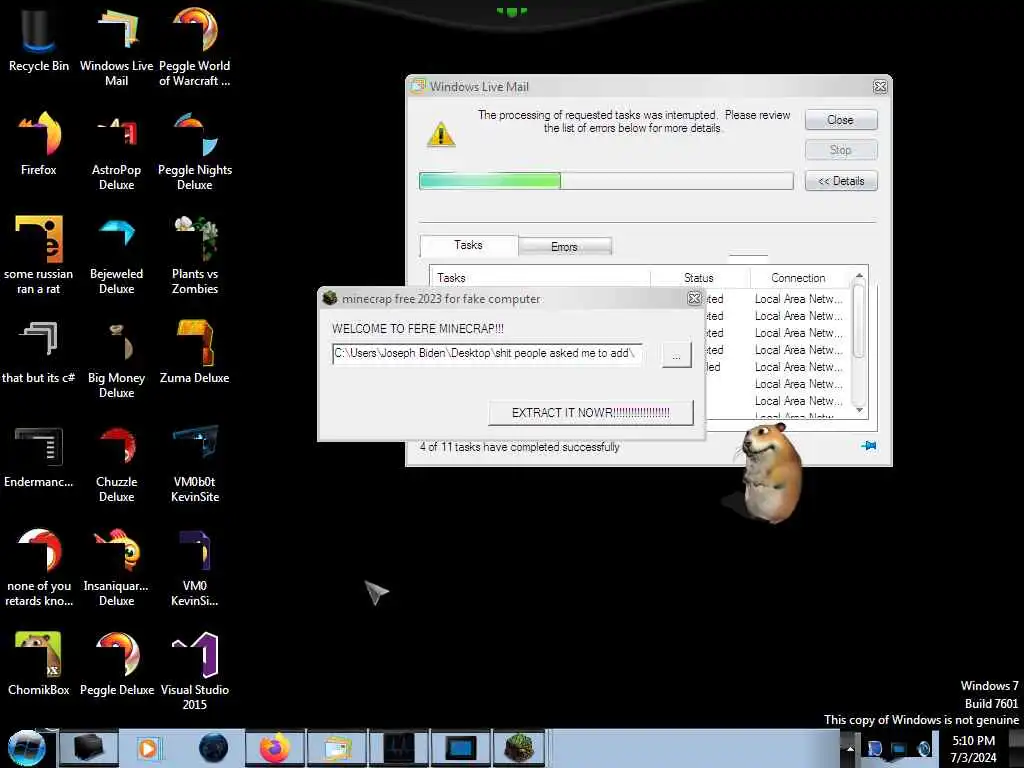1024x768 pixels.
Task: Select the Chuzzle Deluxe desktop icon
Action: pyautogui.click(x=116, y=464)
